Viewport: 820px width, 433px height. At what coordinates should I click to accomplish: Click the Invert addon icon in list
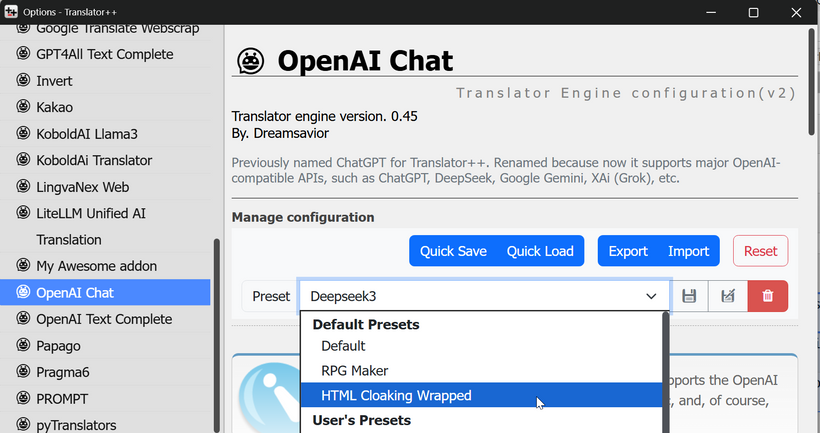[x=23, y=80]
